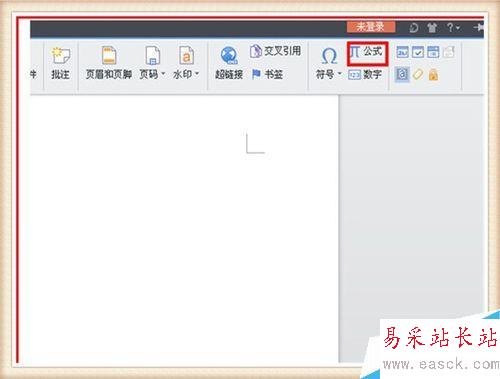Expand the 符号 dropdown arrow
This screenshot has width=500, height=379.
click(x=339, y=73)
